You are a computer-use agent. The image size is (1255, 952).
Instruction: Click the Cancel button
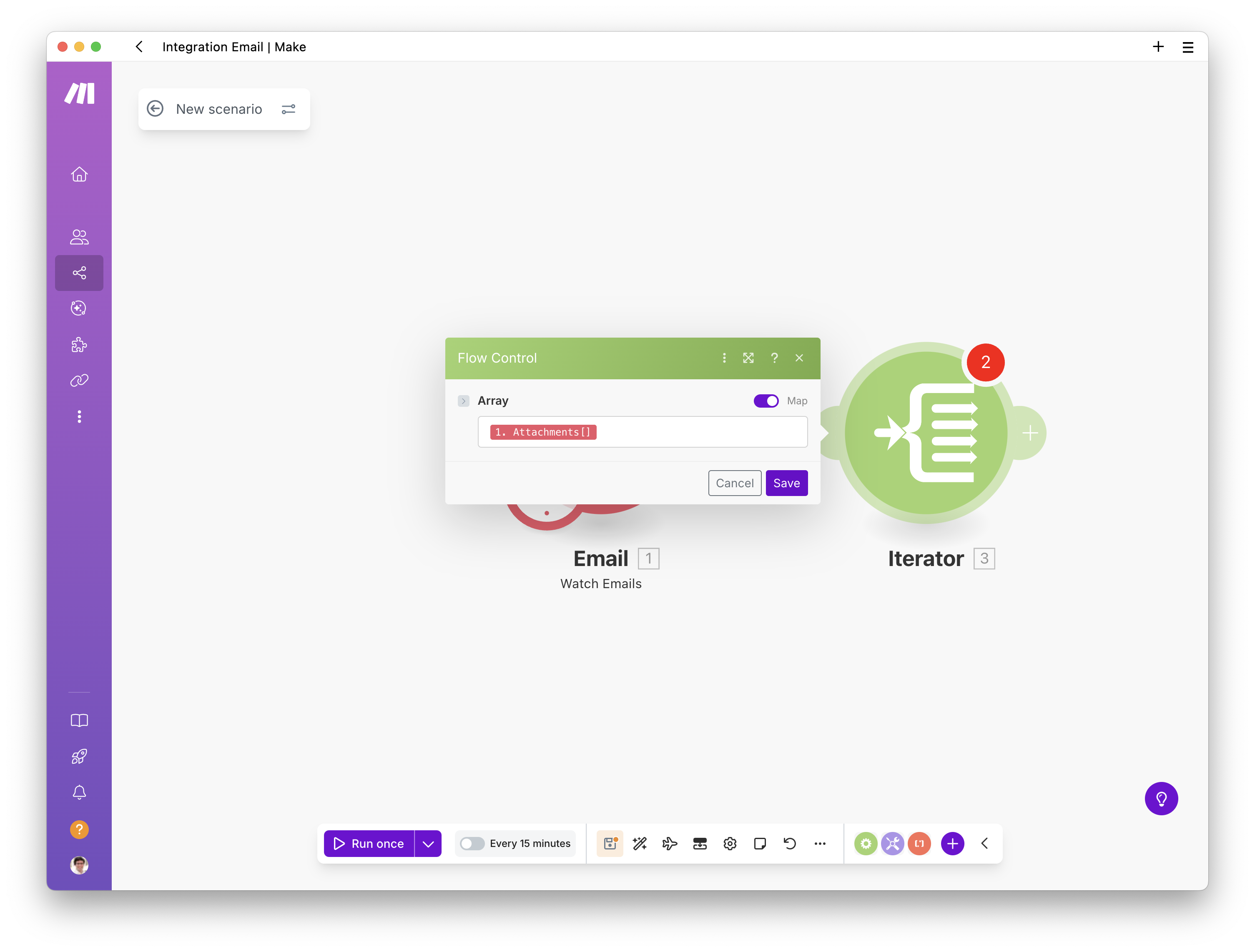pos(734,483)
